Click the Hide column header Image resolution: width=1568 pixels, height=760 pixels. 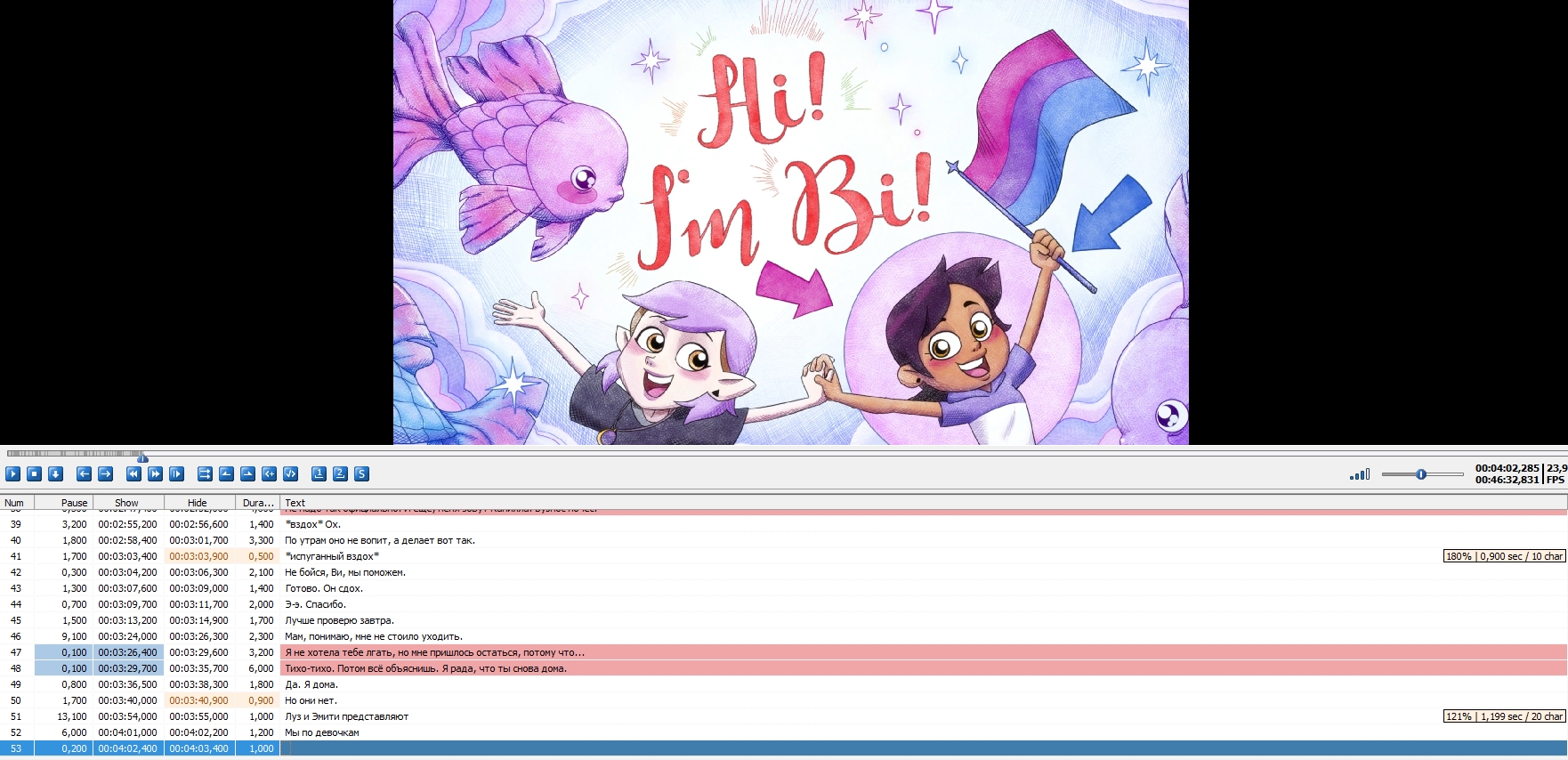pos(198,503)
